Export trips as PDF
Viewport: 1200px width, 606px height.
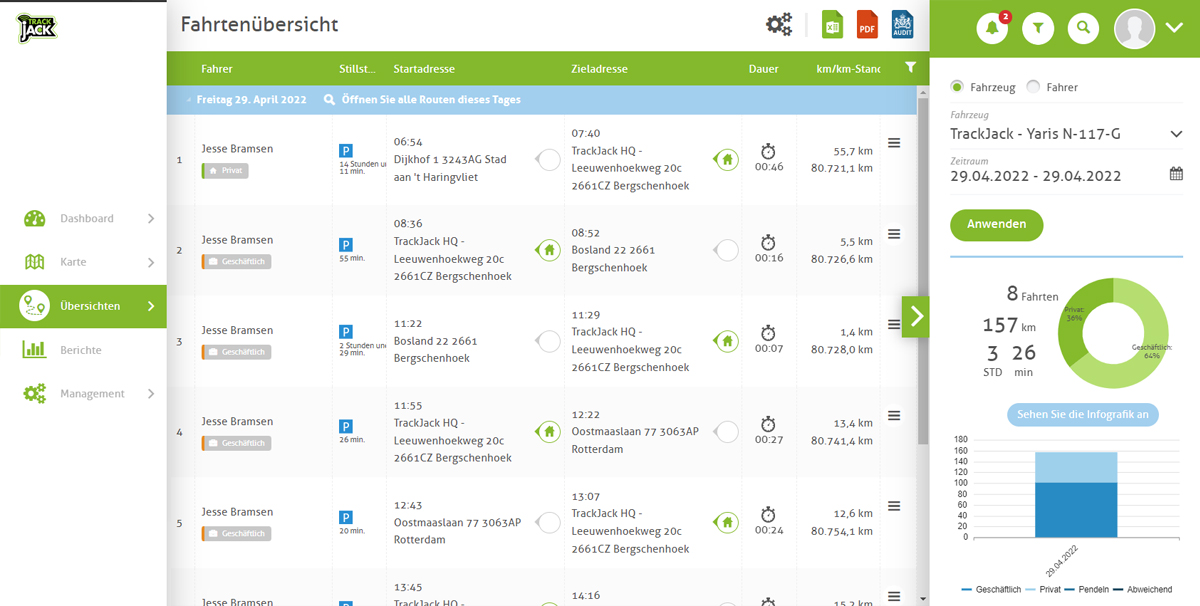867,25
